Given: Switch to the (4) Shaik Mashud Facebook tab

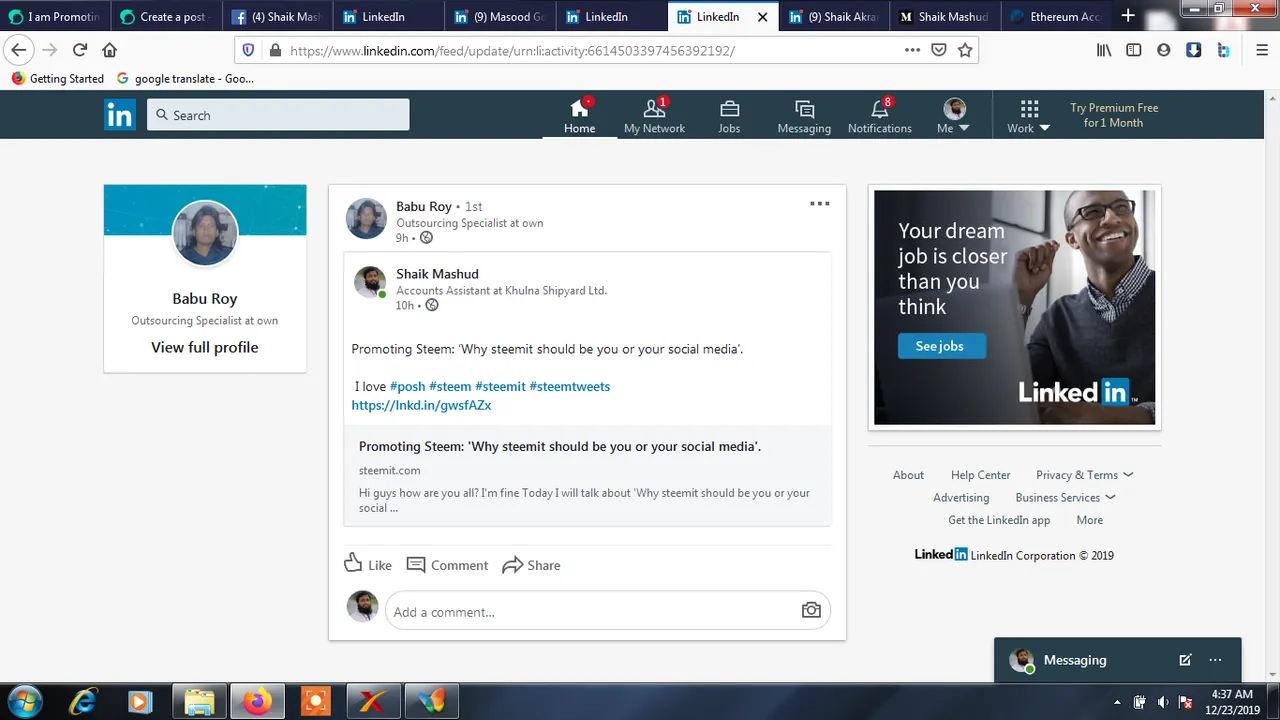Looking at the screenshot, I should pyautogui.click(x=278, y=17).
